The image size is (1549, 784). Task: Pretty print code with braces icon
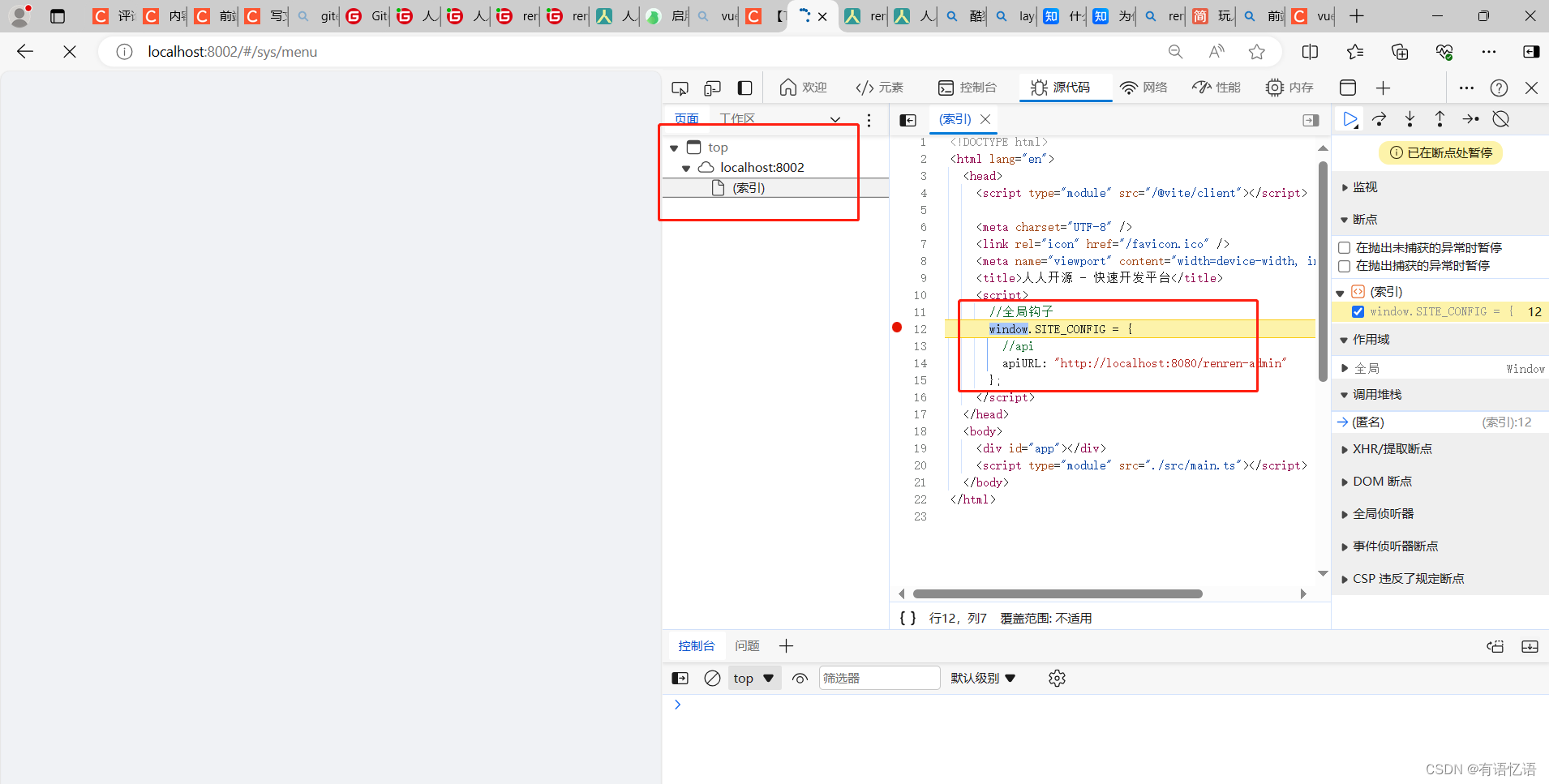click(x=908, y=618)
